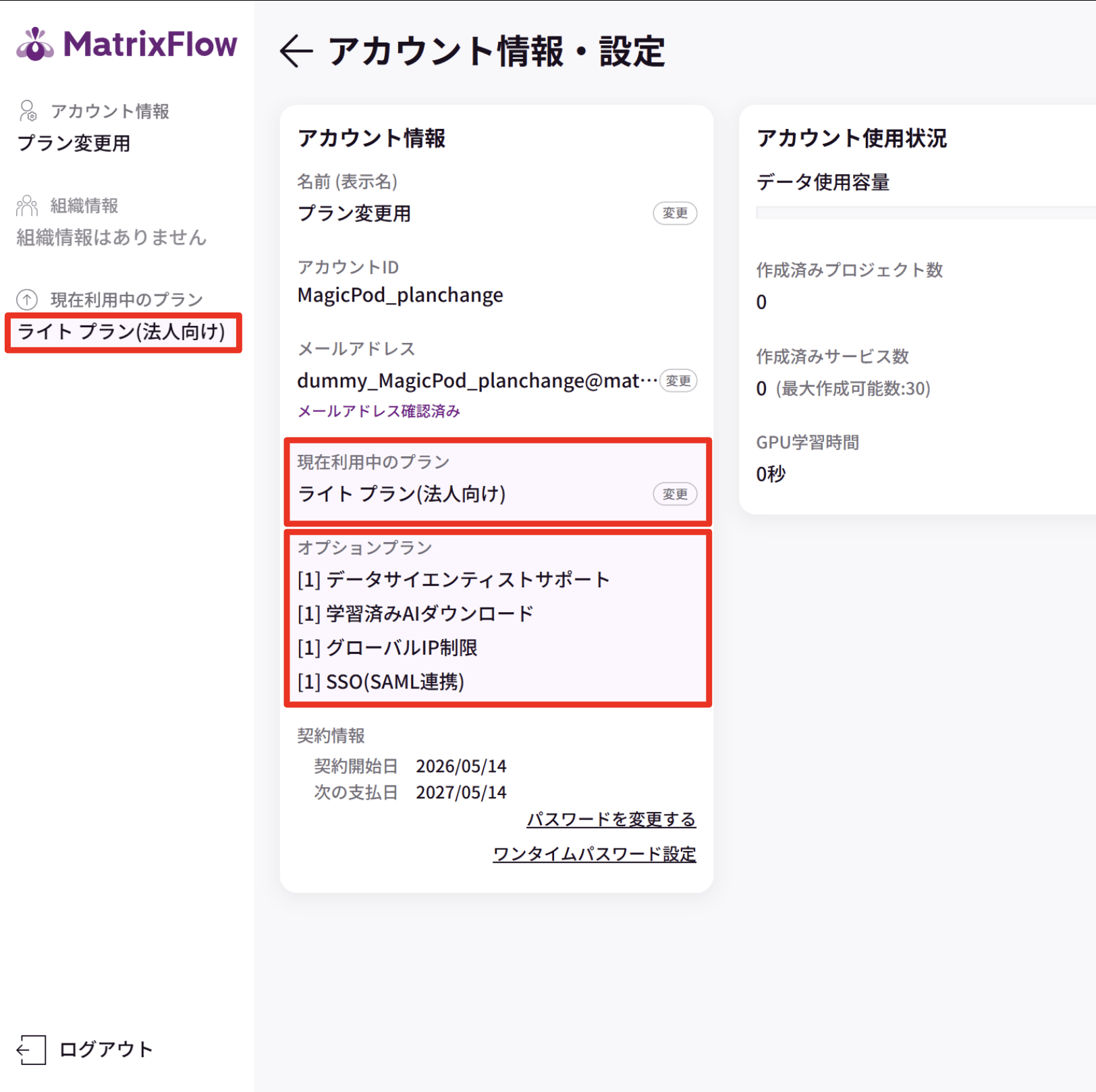The width and height of the screenshot is (1096, 1092).
Task: Click the 組織情報 people icon in sidebar
Action: pos(27,205)
